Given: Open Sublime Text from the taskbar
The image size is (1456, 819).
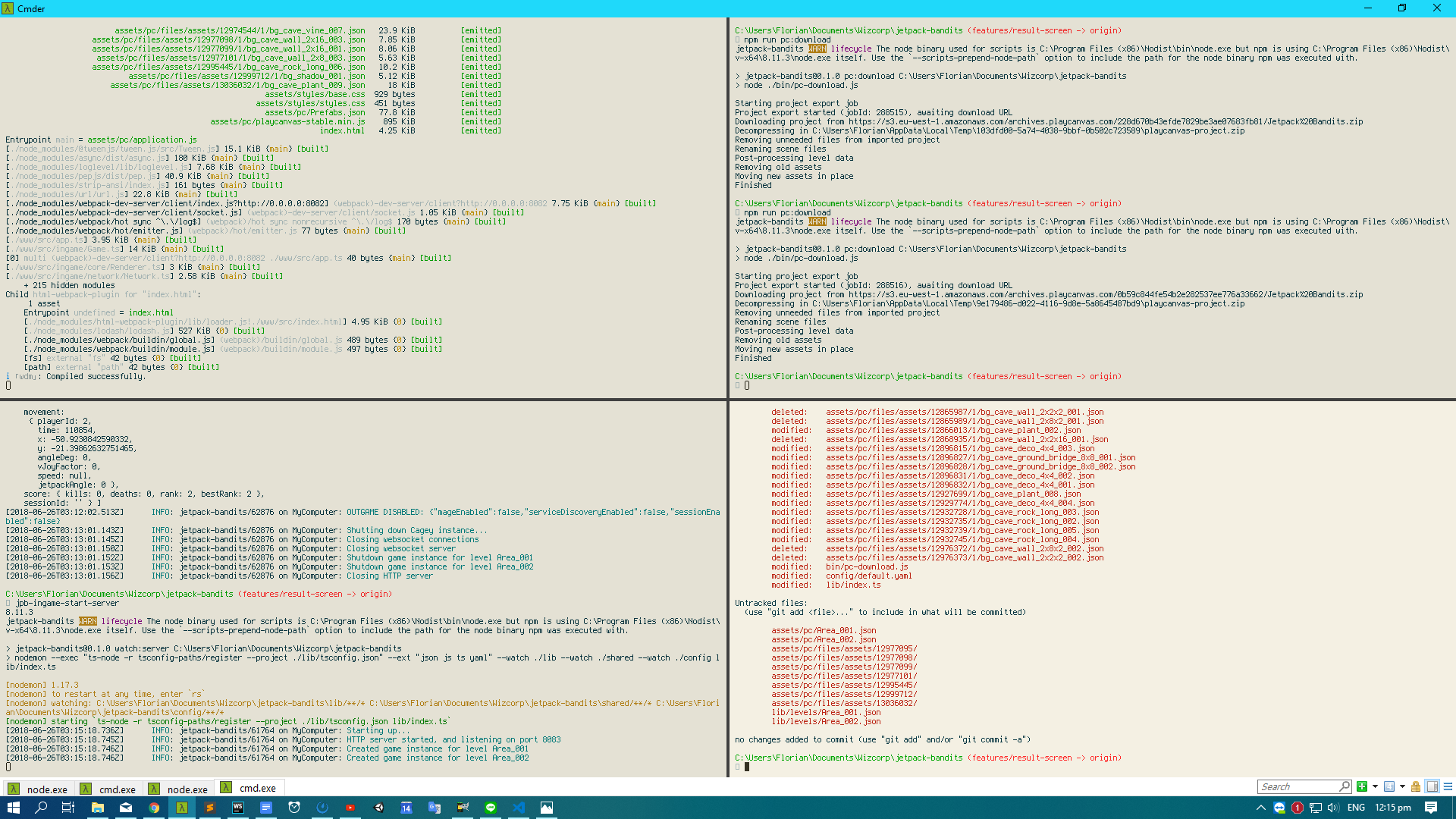Looking at the screenshot, I should pyautogui.click(x=210, y=808).
